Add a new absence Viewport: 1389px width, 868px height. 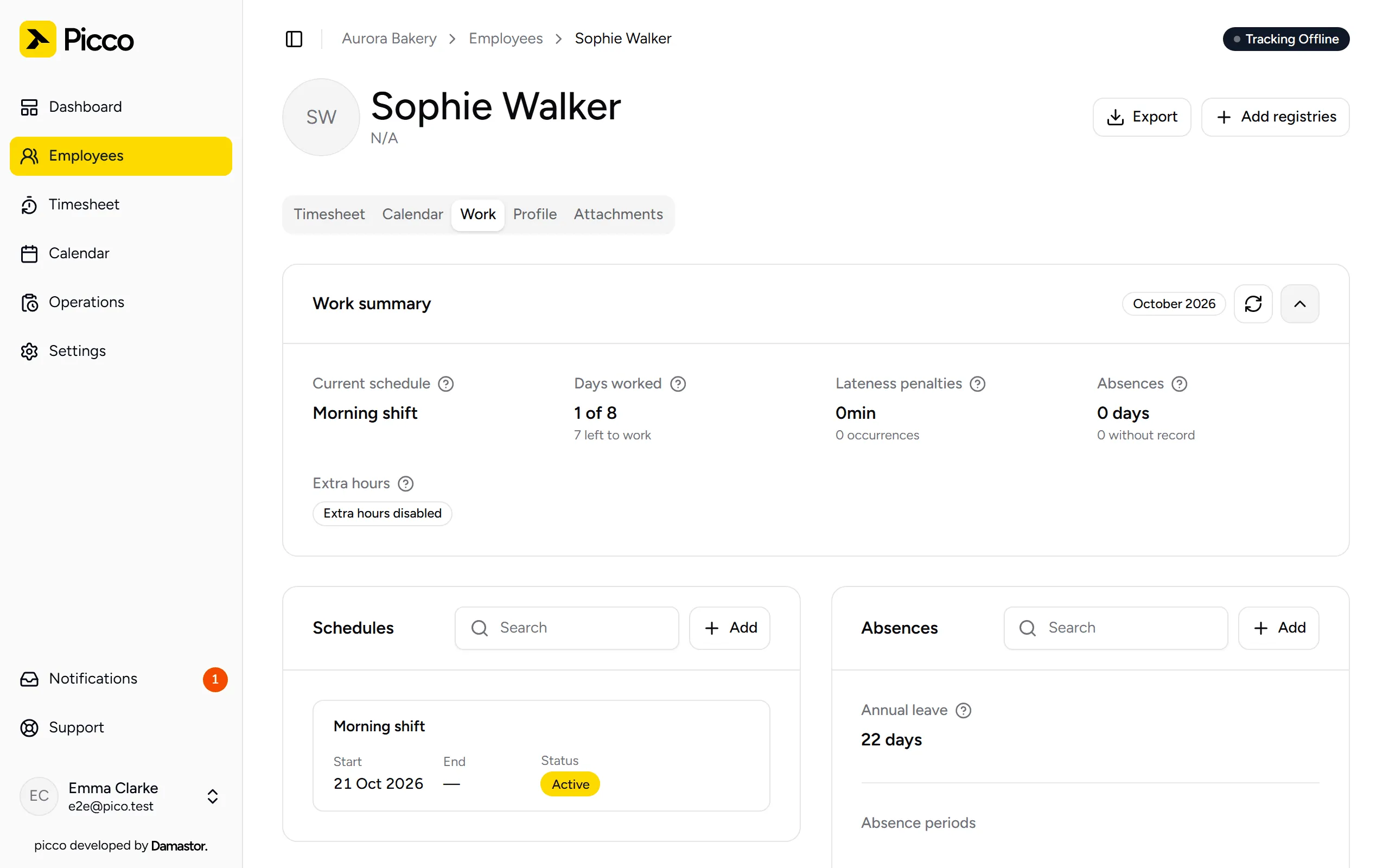pos(1278,628)
